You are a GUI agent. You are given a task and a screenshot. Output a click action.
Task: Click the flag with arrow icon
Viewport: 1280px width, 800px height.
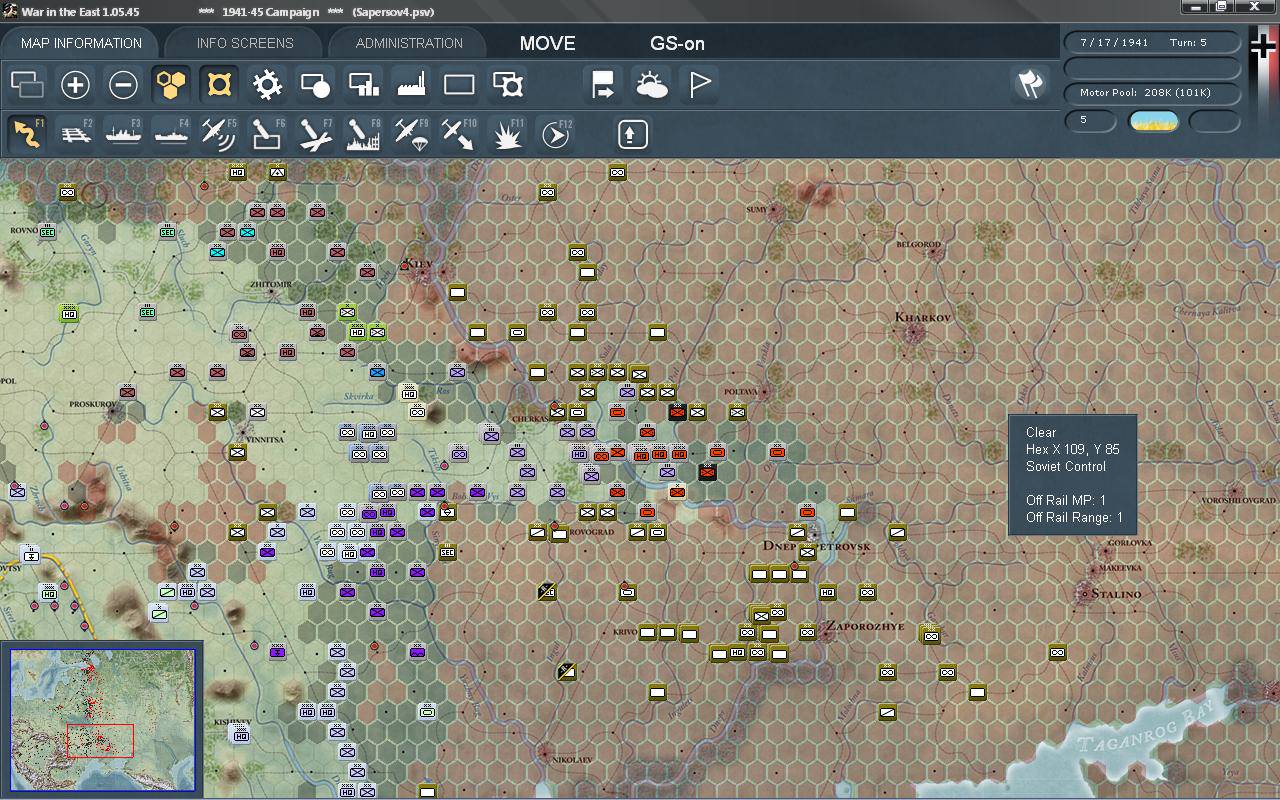click(x=603, y=85)
